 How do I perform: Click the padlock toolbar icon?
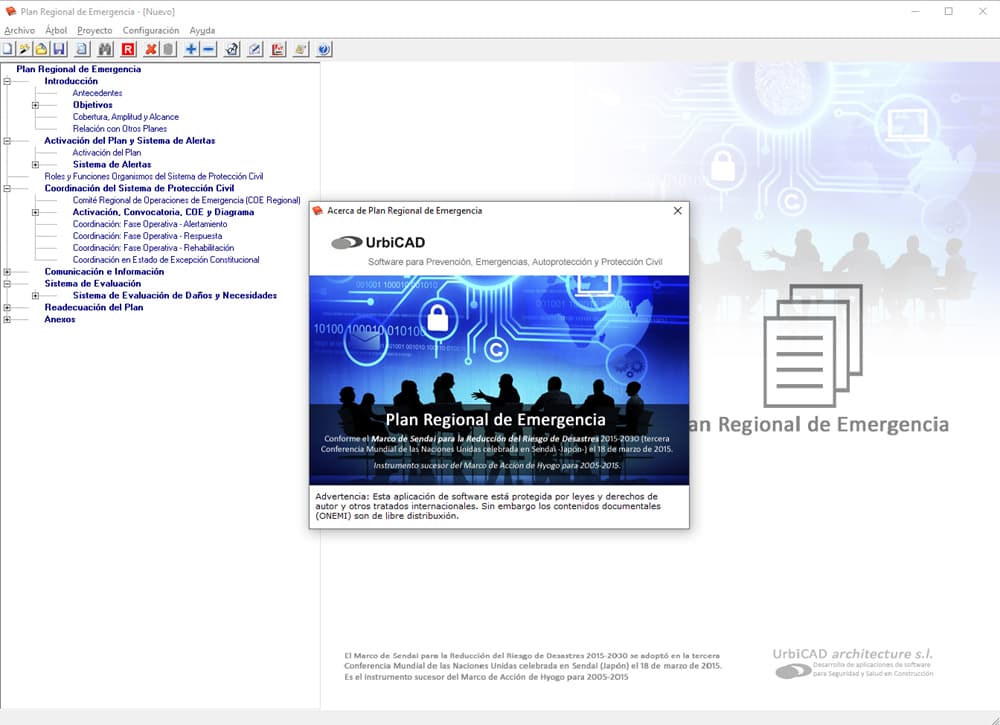click(232, 49)
